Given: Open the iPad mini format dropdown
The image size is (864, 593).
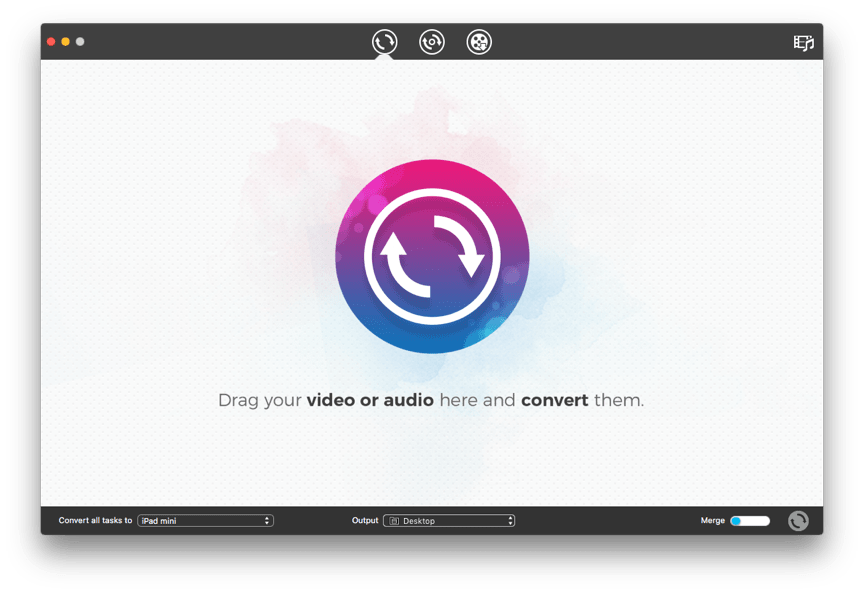Looking at the screenshot, I should click(206, 521).
